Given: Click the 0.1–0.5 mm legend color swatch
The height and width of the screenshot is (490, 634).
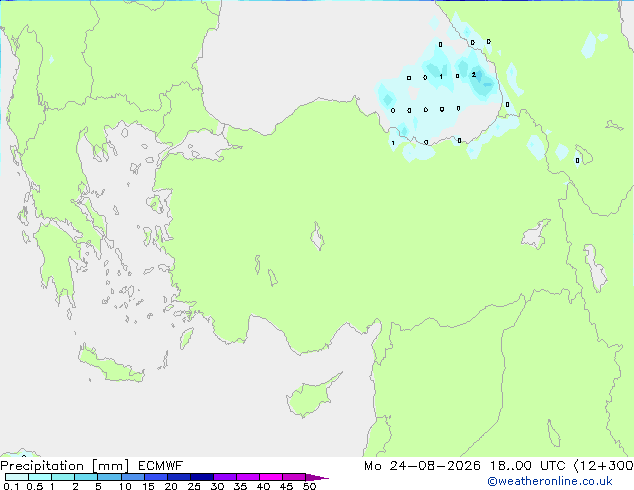Looking at the screenshot, I should point(17,477).
